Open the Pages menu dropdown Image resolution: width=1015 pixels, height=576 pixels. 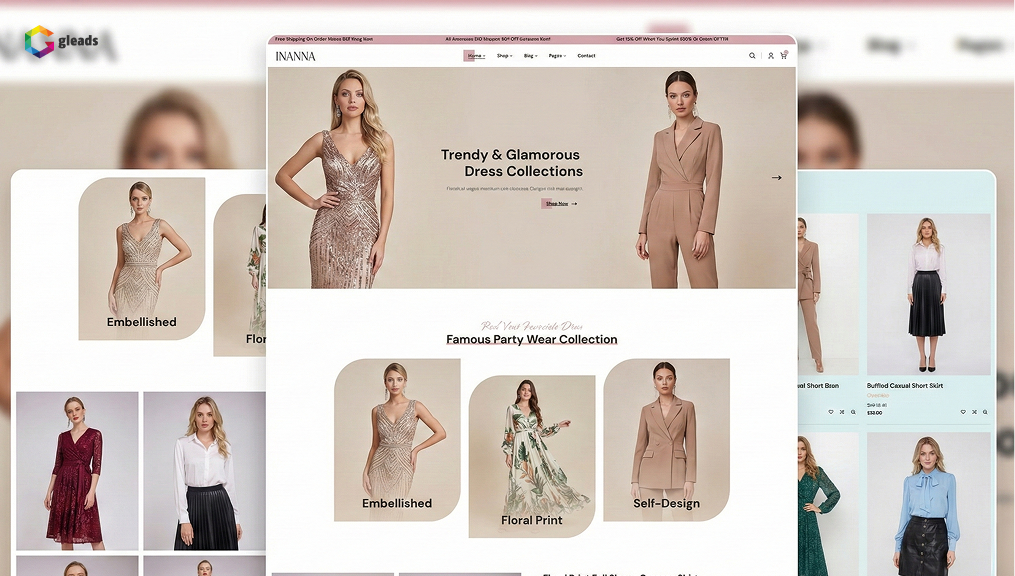tap(556, 56)
